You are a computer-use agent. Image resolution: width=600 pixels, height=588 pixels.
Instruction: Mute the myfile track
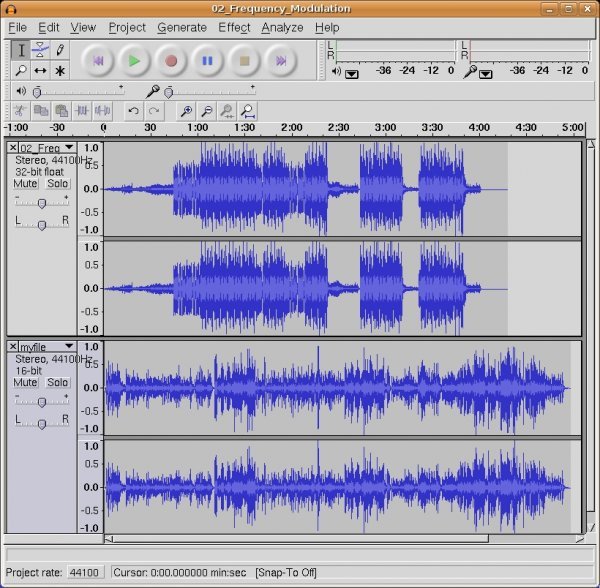pyautogui.click(x=25, y=382)
